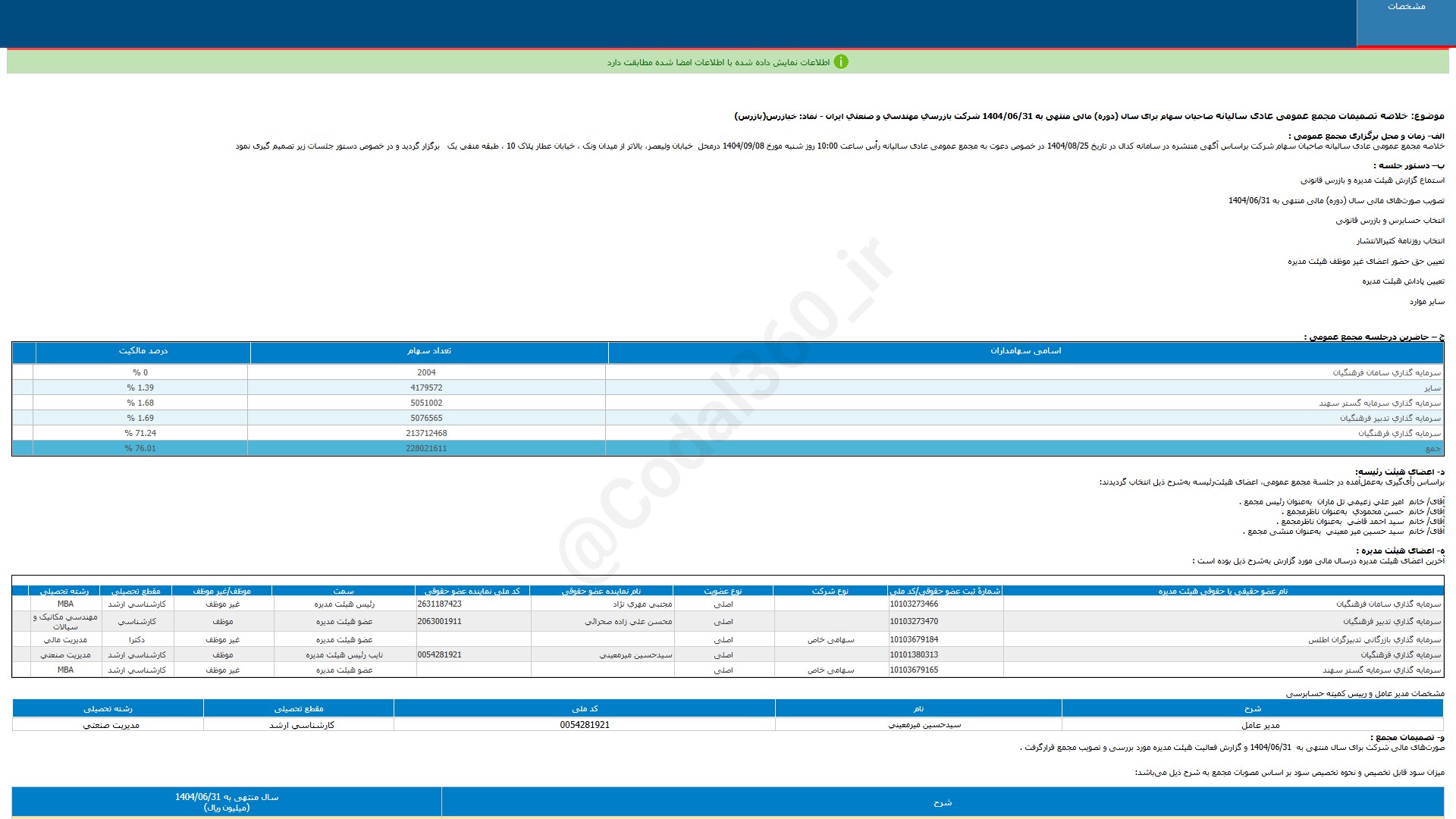
Task: Click the green info icon in notification bar
Action: (840, 62)
